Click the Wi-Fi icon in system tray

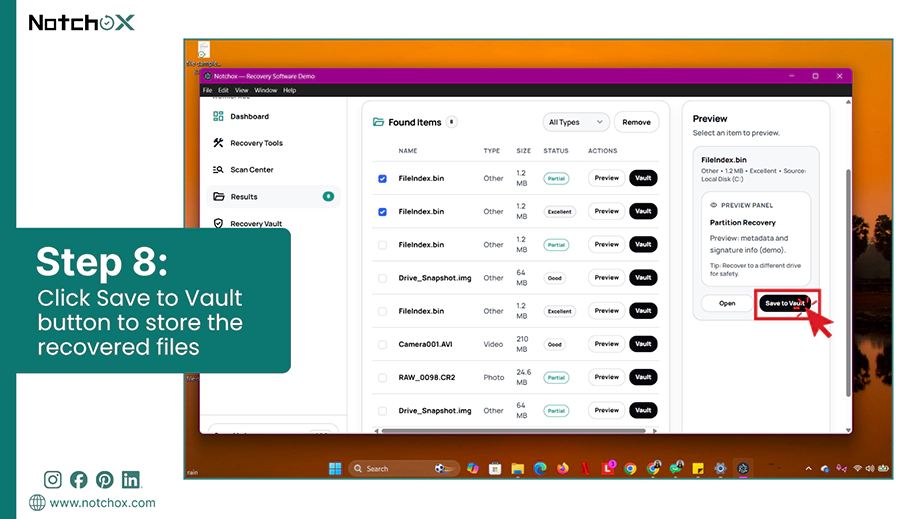857,468
